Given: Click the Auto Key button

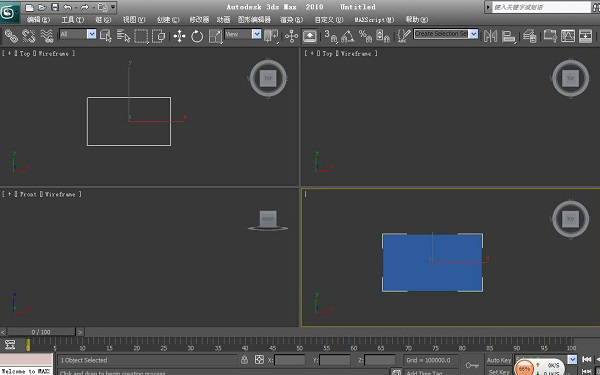Looking at the screenshot, I should [x=499, y=360].
